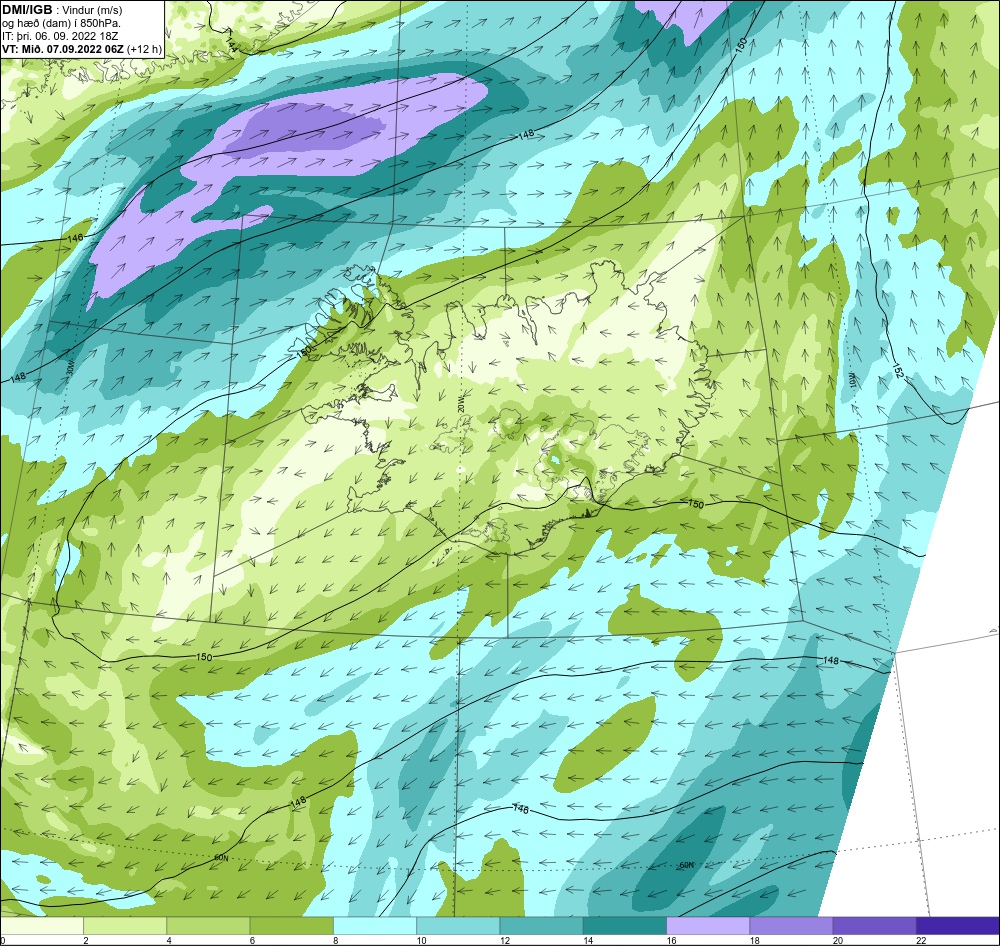Select the 12–14 m/s teal legend swatch
Screen dimensions: 1000x946
541,926
